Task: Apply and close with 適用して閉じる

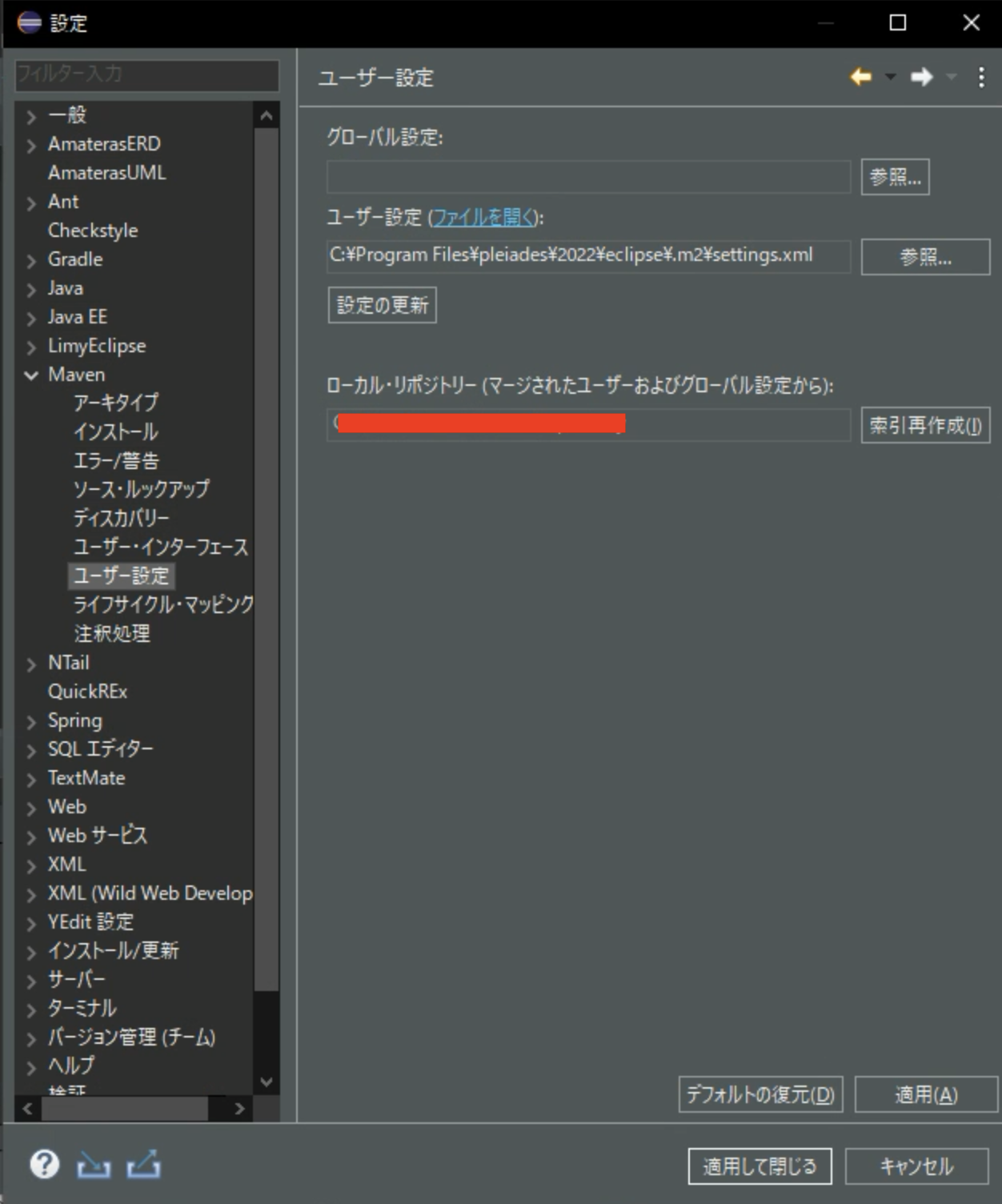Action: click(x=759, y=1166)
